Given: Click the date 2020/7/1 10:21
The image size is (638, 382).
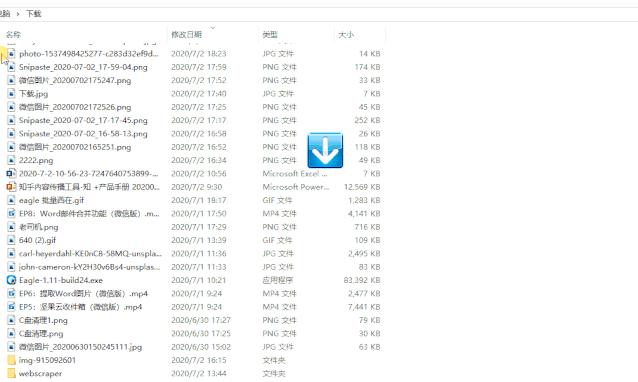Looking at the screenshot, I should pos(199,280).
